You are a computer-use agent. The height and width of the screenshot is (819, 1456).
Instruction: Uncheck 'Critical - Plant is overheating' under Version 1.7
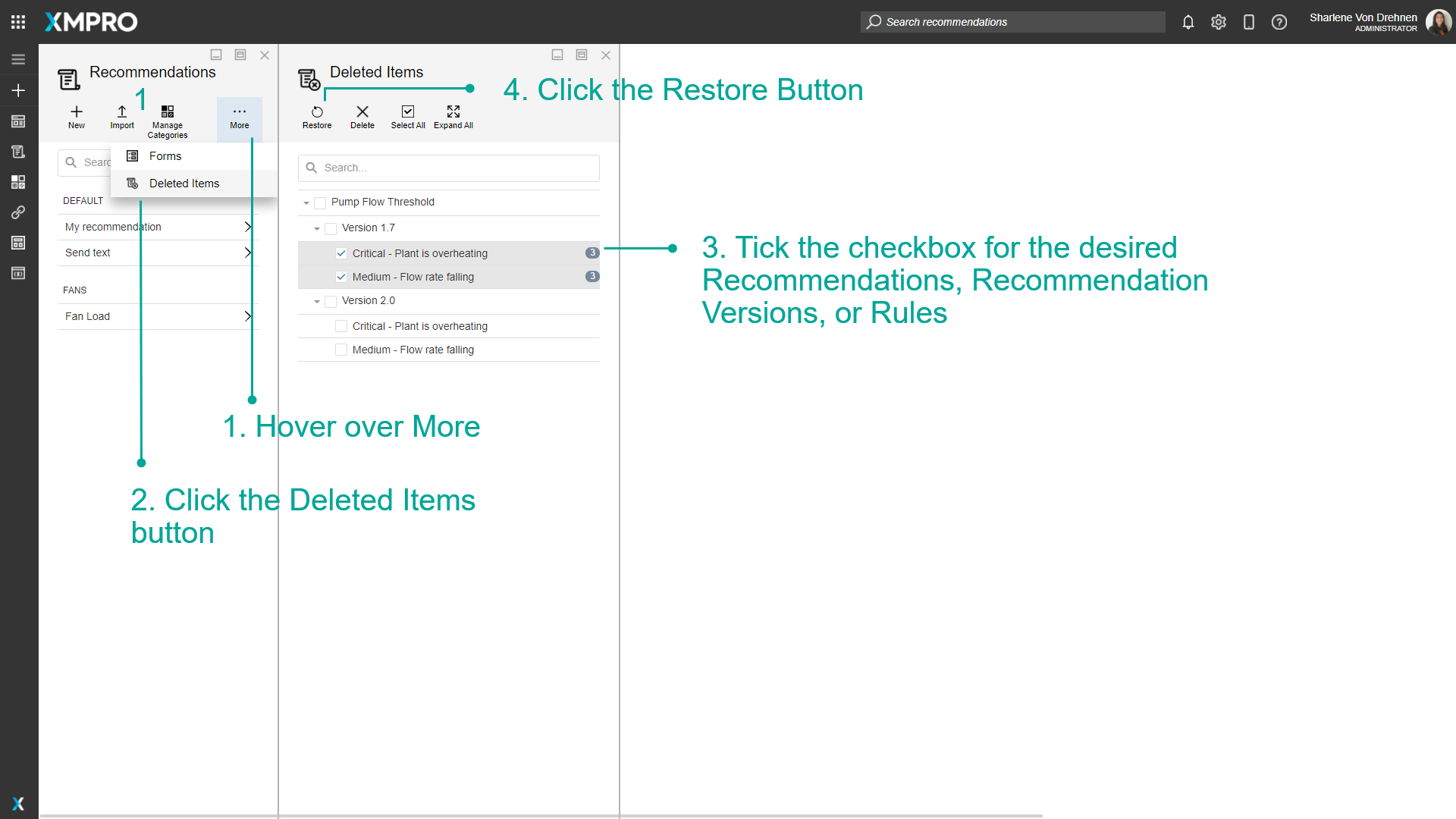(x=341, y=253)
